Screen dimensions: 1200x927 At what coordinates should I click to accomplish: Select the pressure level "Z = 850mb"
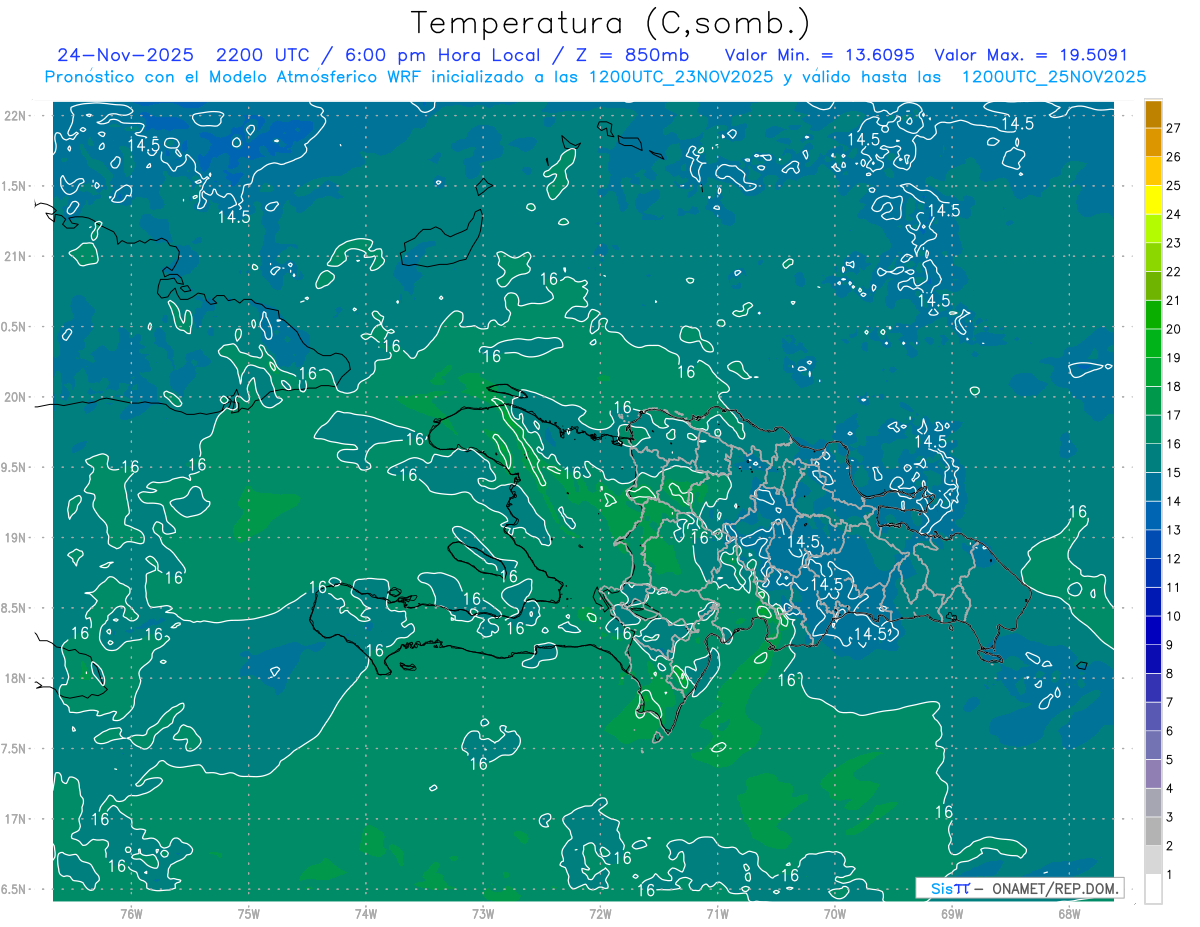click(626, 54)
